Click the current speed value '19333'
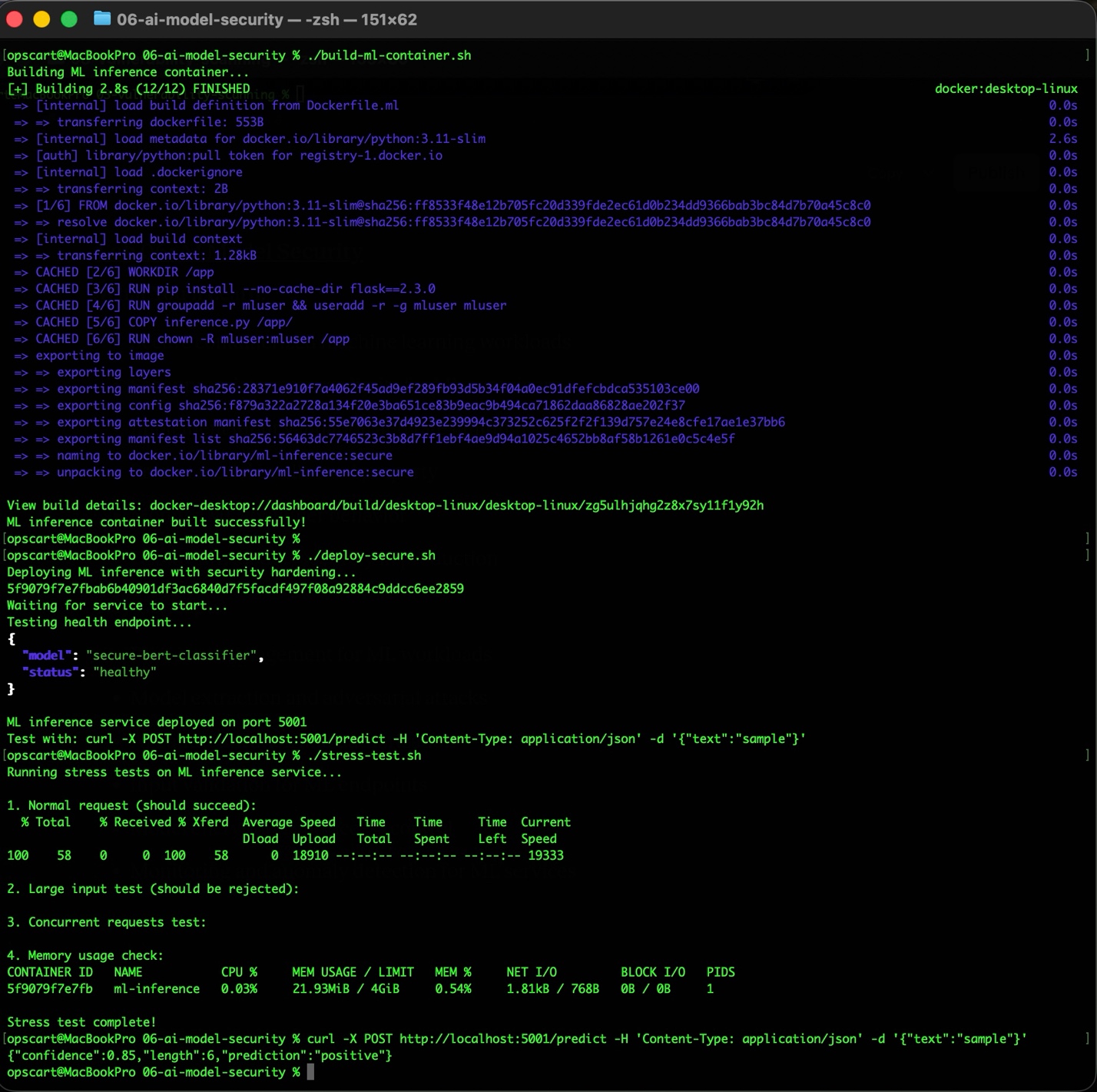The image size is (1097, 1092). [x=545, y=855]
